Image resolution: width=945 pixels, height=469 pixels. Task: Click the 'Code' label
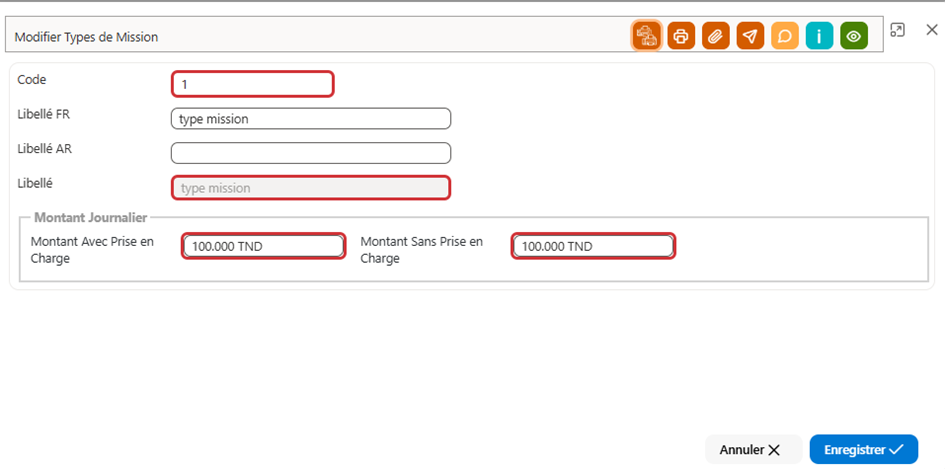coord(32,79)
